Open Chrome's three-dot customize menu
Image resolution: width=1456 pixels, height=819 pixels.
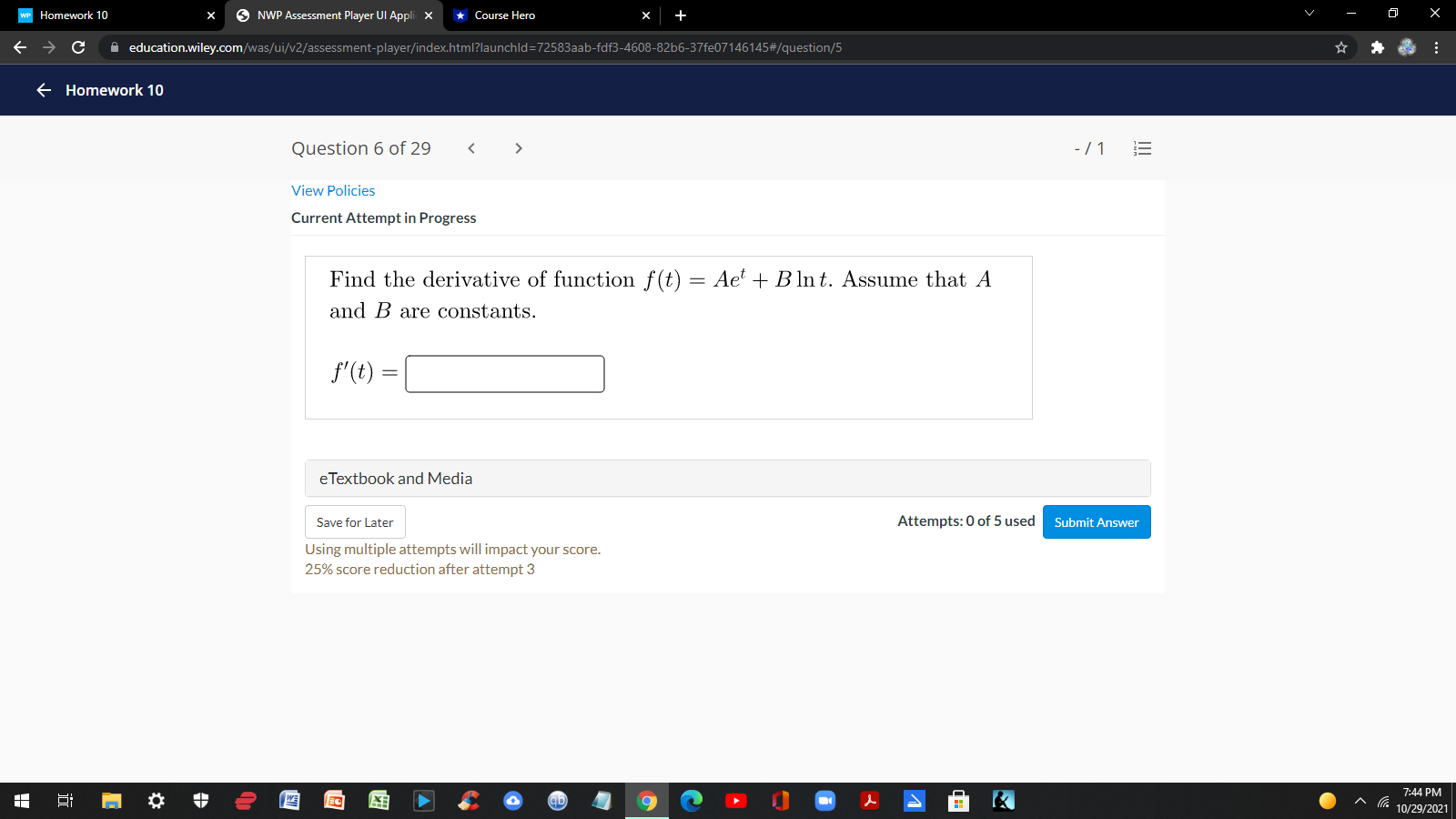[1436, 47]
